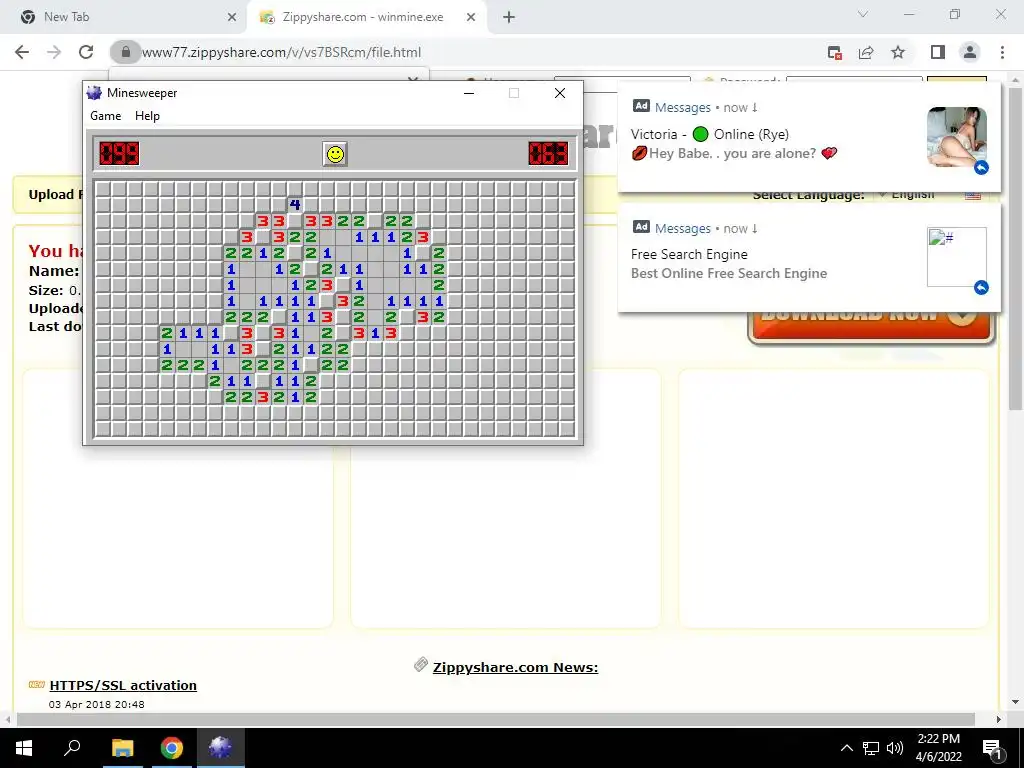Open the Chrome three-dot menu
This screenshot has height=768, width=1024.
1002,52
